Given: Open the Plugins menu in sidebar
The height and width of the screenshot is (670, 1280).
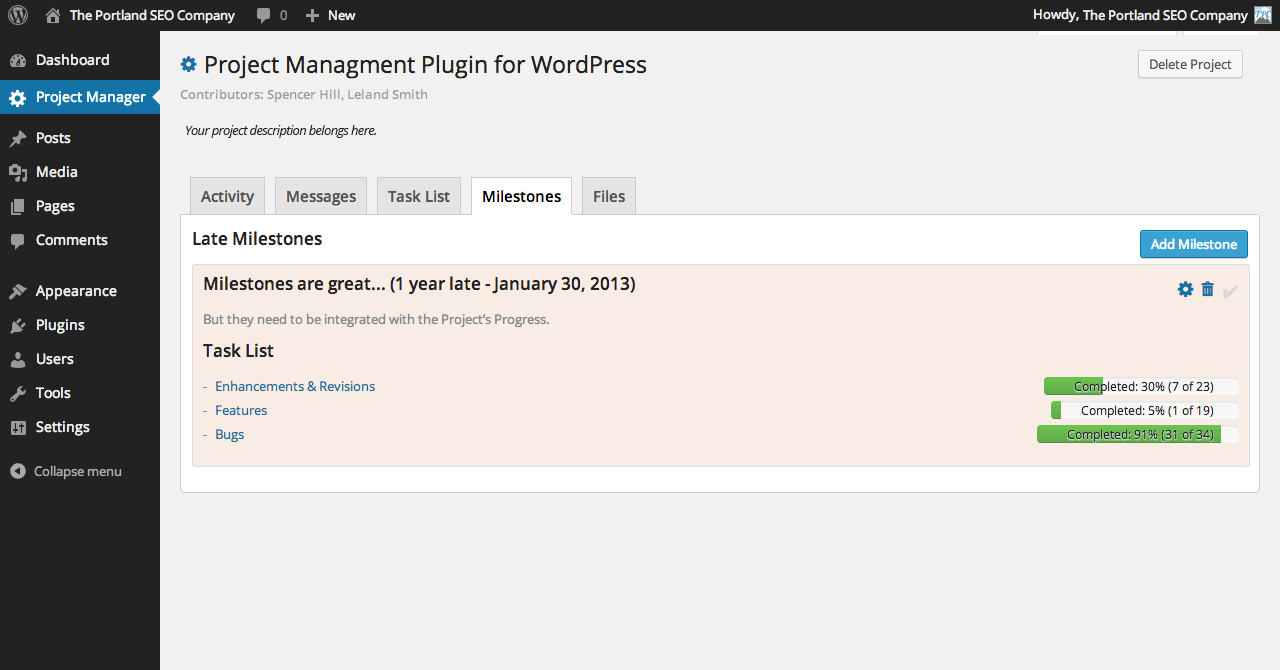Looking at the screenshot, I should tap(60, 325).
